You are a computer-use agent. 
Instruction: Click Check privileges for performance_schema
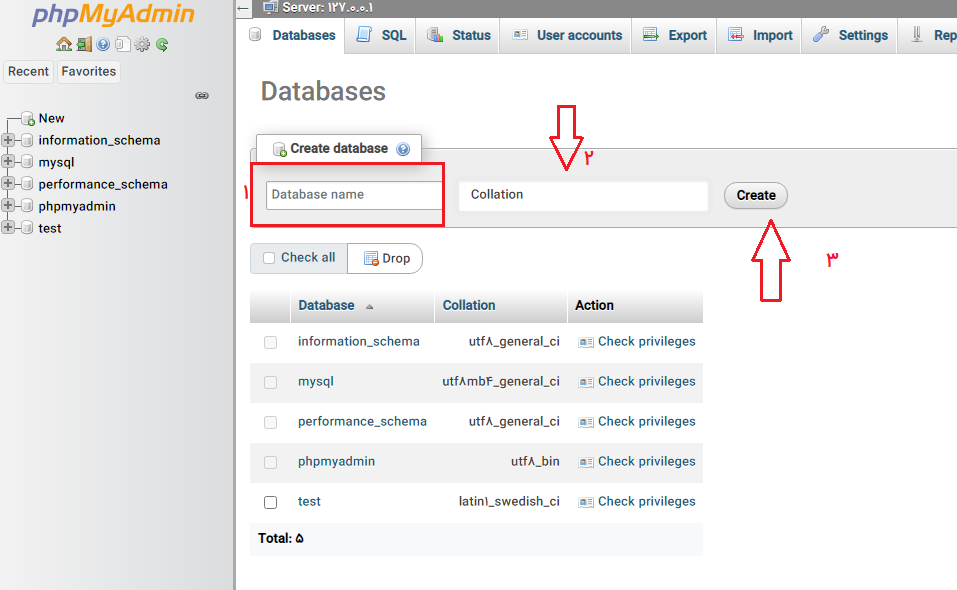(x=646, y=422)
